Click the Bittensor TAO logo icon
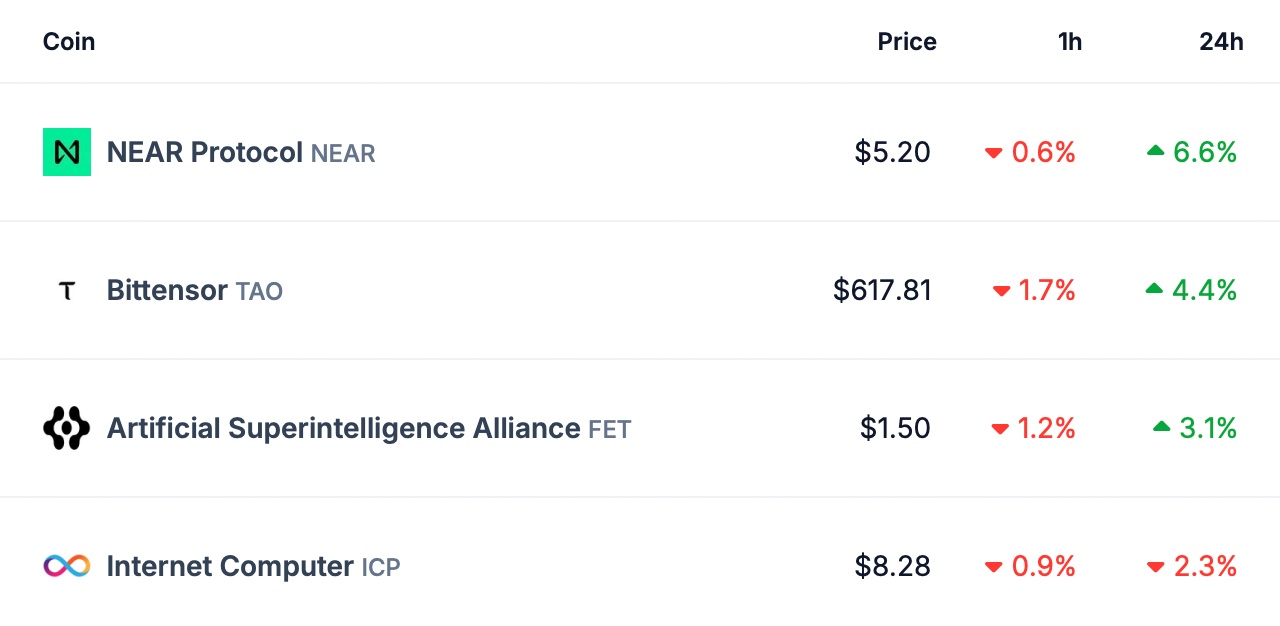The width and height of the screenshot is (1280, 626). [67, 291]
